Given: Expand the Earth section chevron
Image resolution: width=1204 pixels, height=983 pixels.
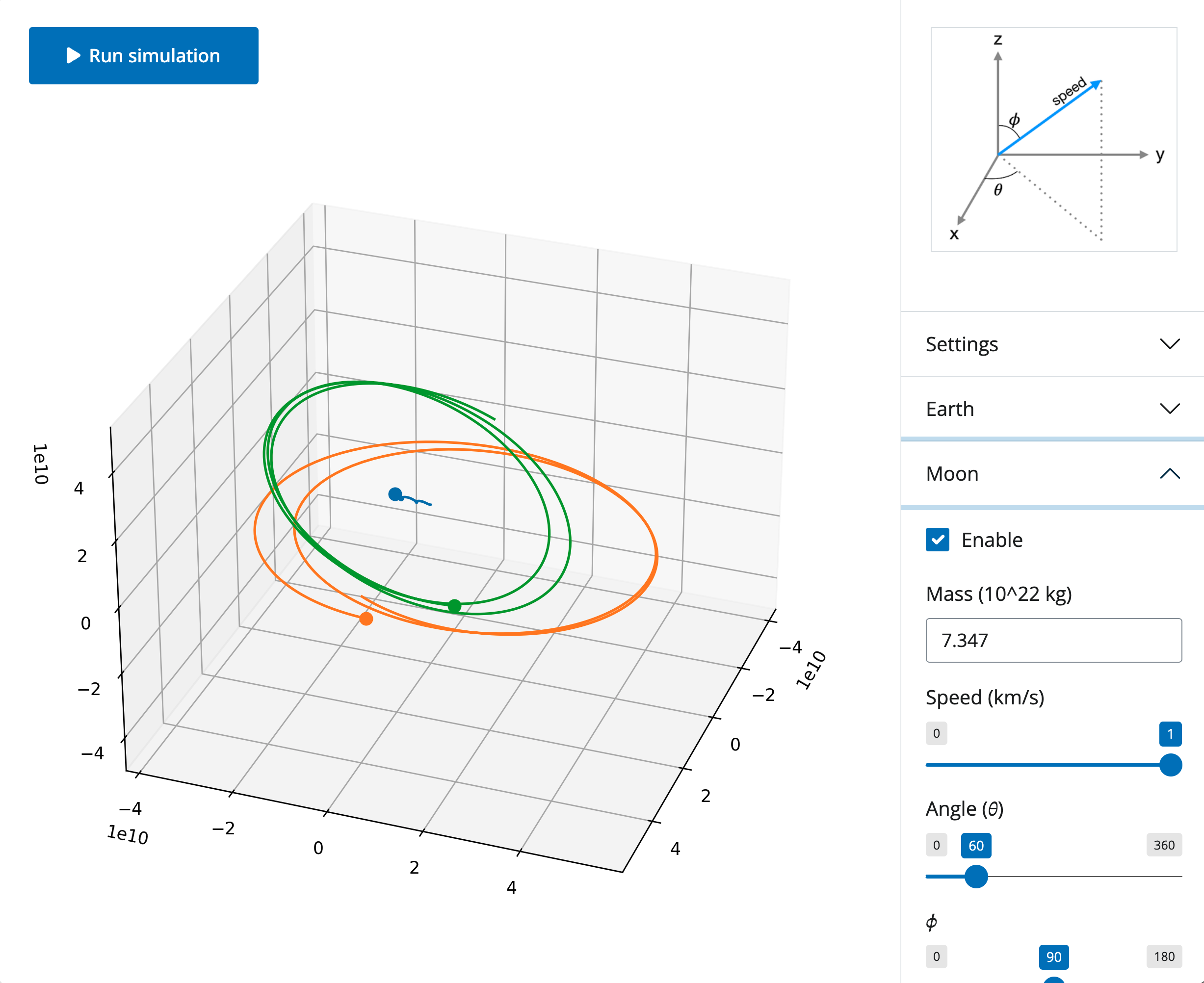Looking at the screenshot, I should 1170,408.
